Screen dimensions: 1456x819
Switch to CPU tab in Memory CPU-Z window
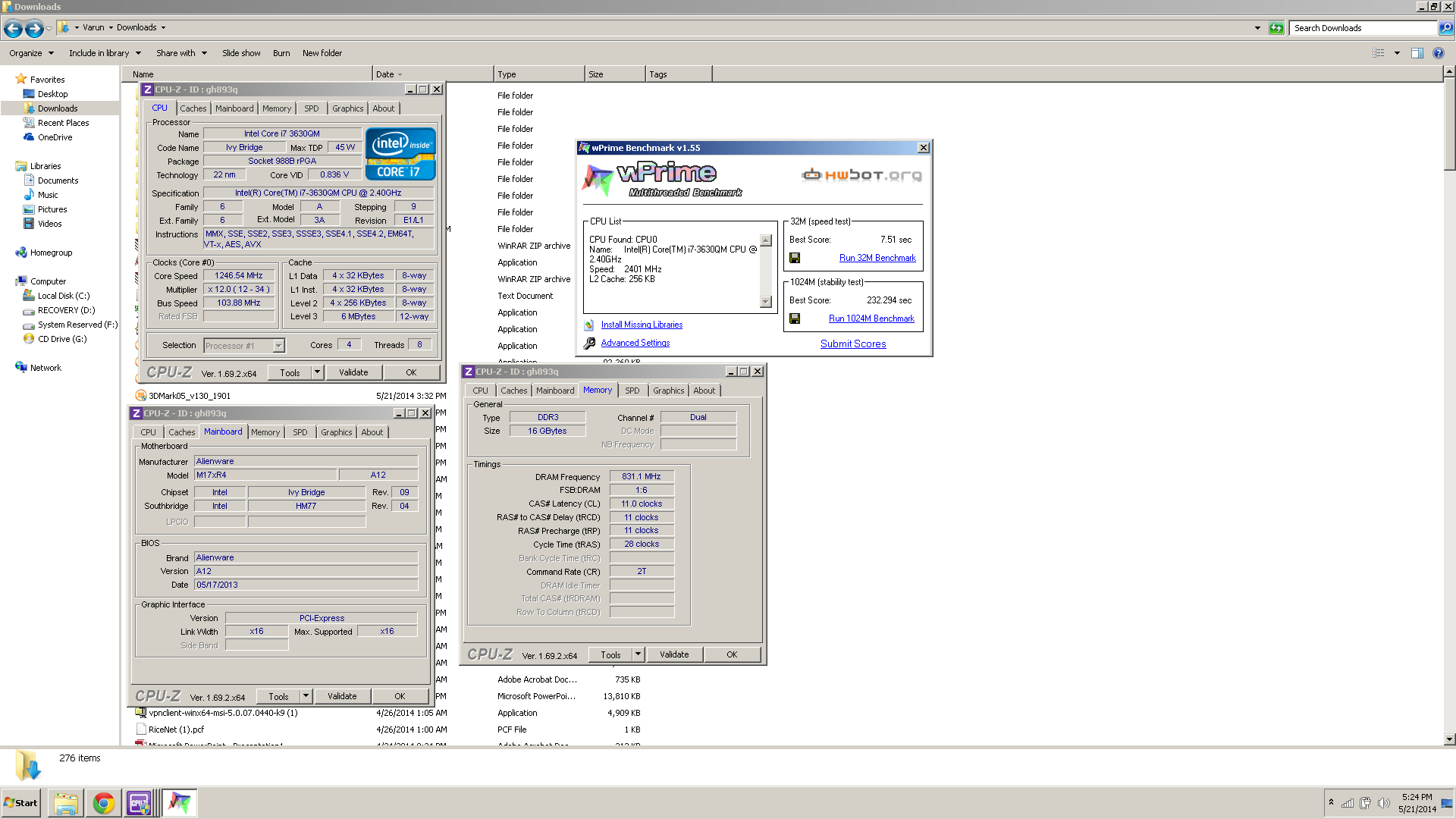pos(480,391)
